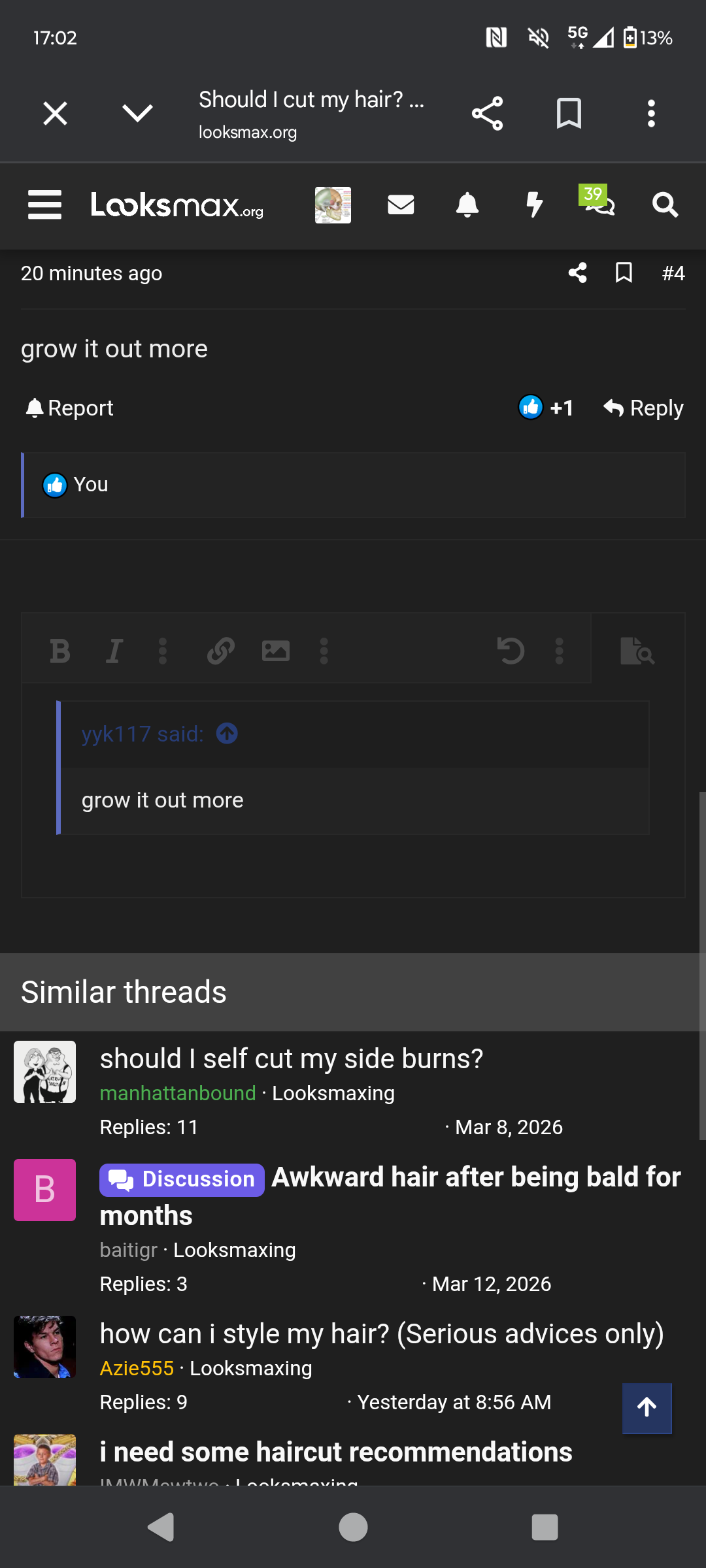
Task: Open the hamburger navigation menu
Action: click(x=44, y=205)
